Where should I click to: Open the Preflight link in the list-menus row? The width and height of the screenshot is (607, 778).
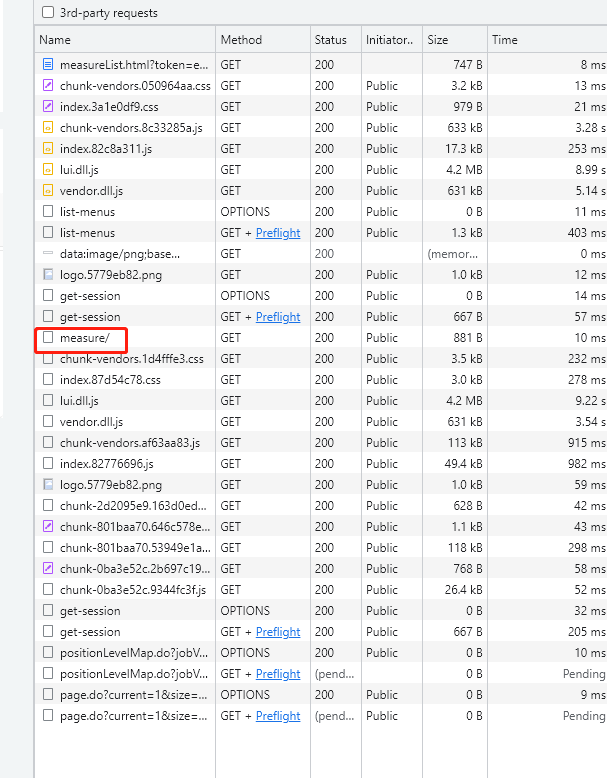(278, 233)
